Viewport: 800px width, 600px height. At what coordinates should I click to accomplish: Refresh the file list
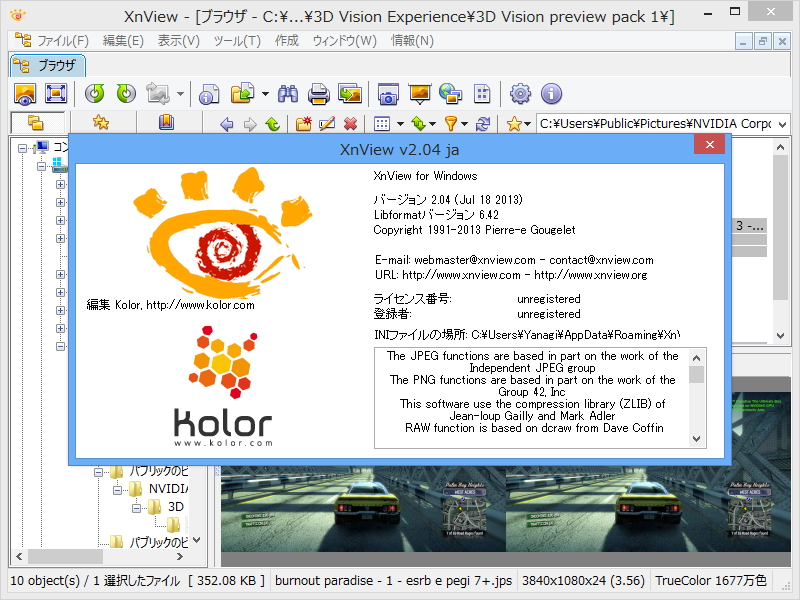483,123
